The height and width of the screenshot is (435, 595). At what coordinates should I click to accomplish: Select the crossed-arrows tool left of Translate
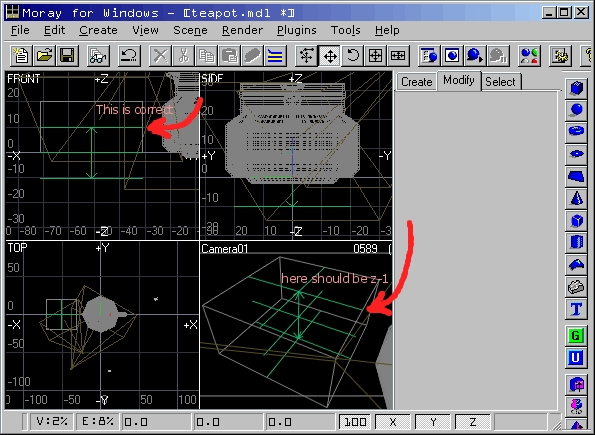307,56
